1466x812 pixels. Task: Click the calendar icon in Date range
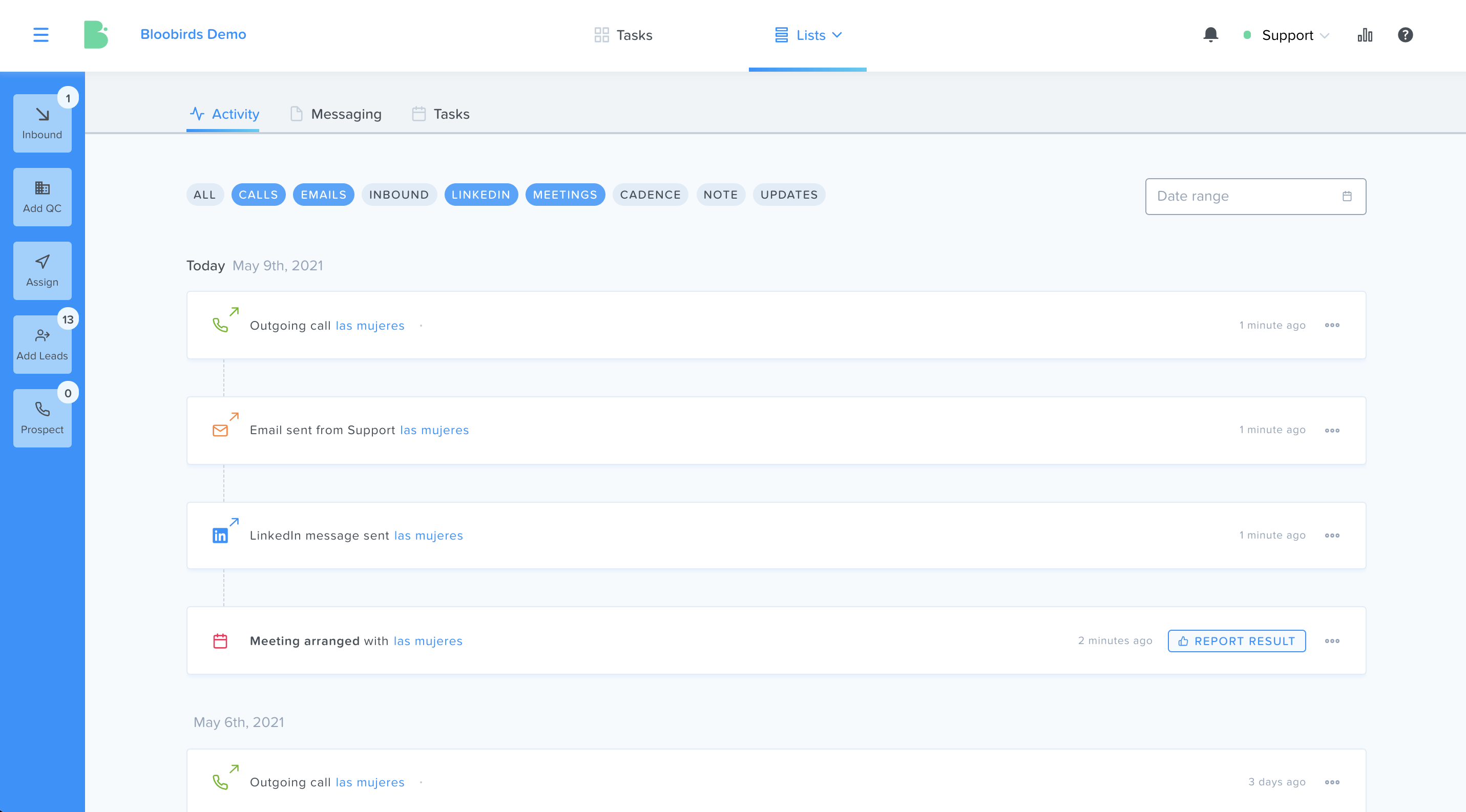pos(1347,196)
